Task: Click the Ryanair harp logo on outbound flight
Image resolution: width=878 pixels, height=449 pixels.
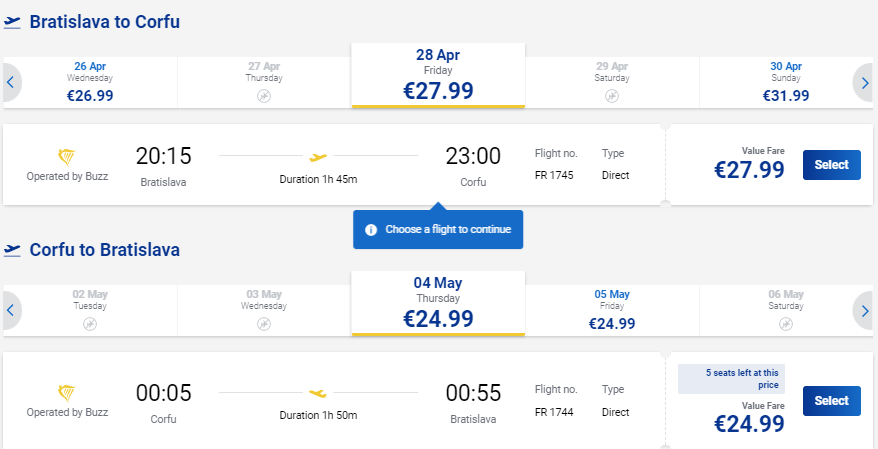Action: (x=67, y=157)
